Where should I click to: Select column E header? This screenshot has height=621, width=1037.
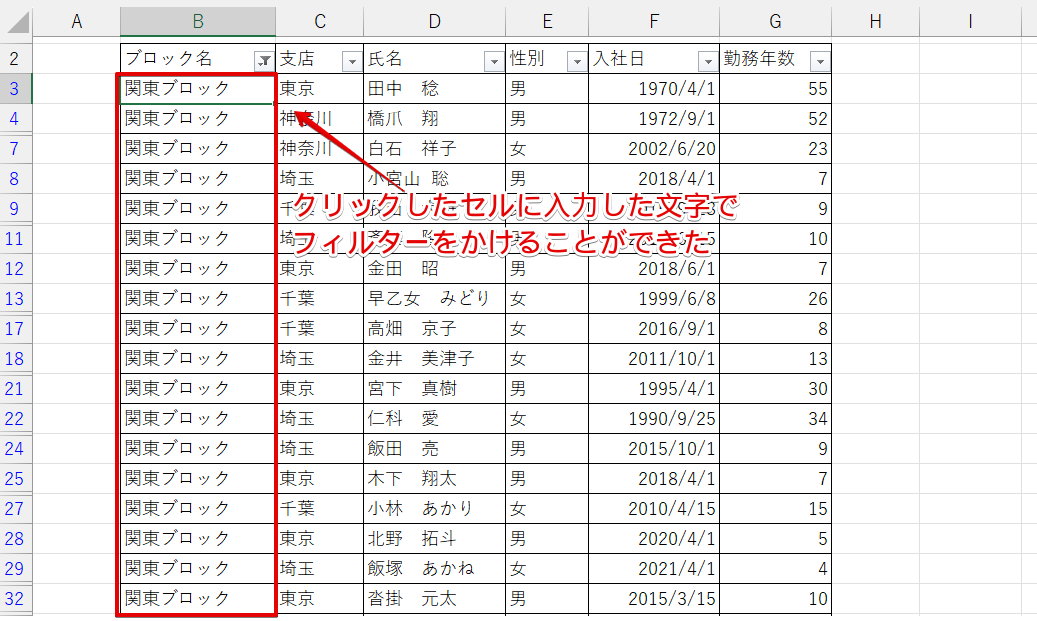(547, 22)
